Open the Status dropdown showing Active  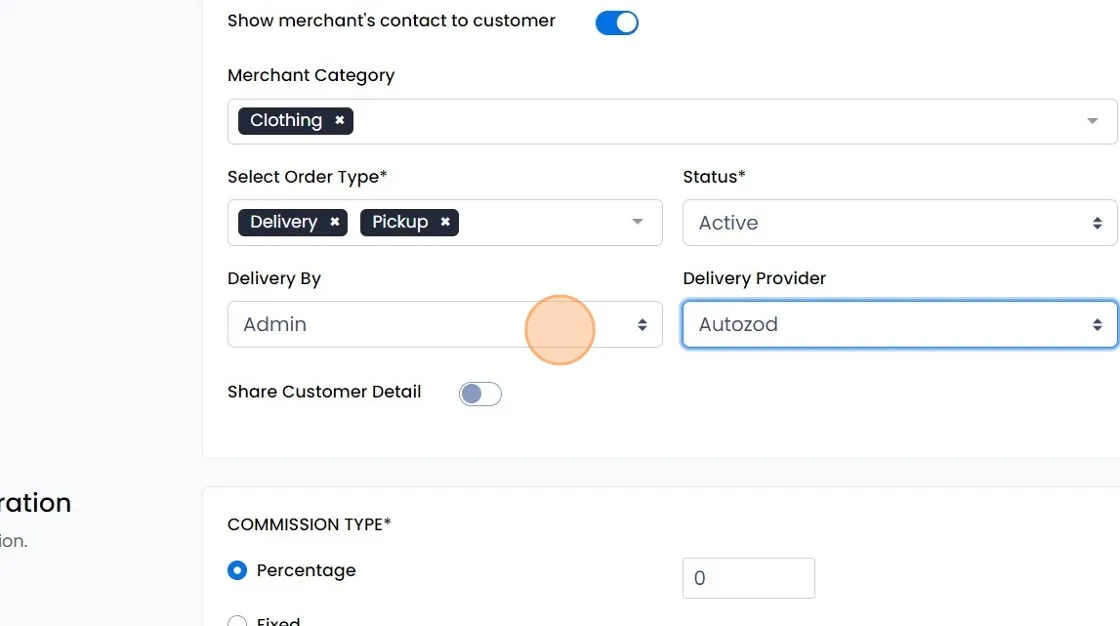(900, 223)
